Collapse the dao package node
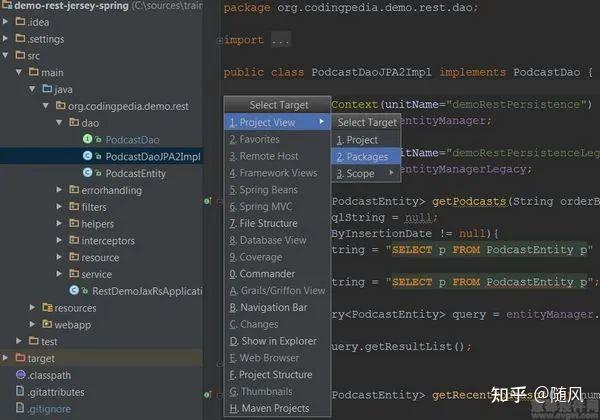This screenshot has height=420, width=600. [x=59, y=122]
